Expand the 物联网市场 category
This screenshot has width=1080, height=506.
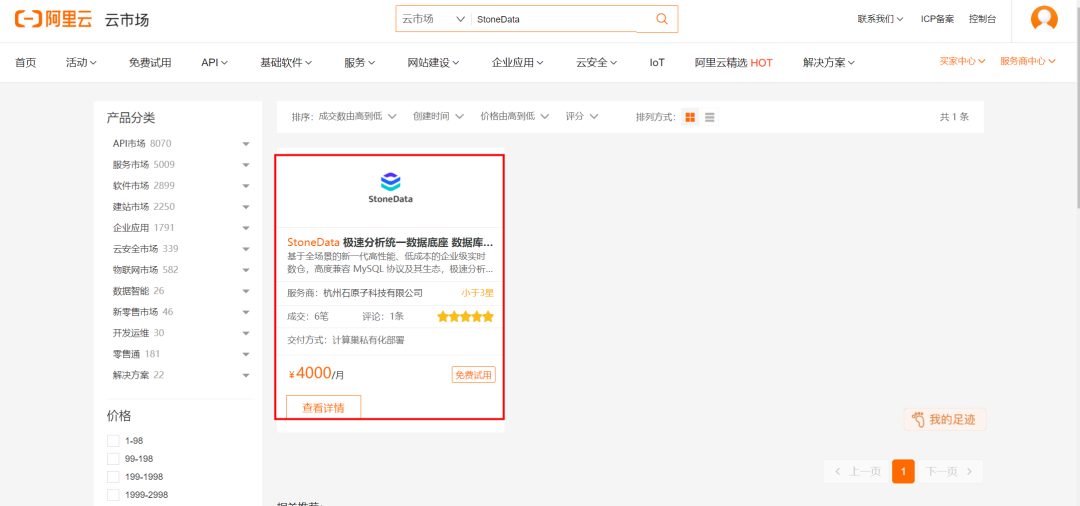click(246, 270)
